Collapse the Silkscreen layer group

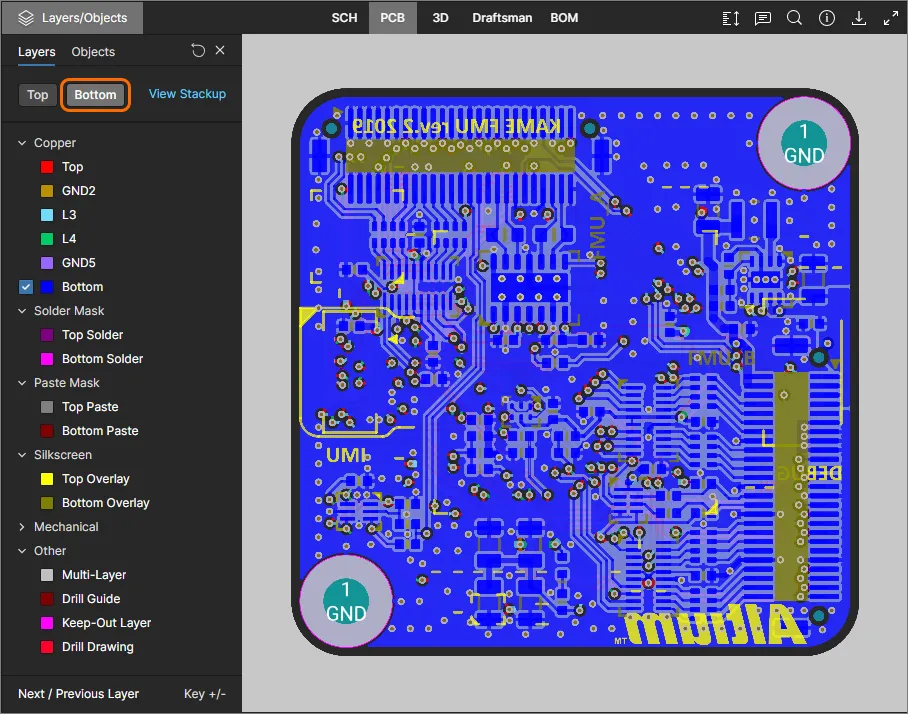[23, 455]
